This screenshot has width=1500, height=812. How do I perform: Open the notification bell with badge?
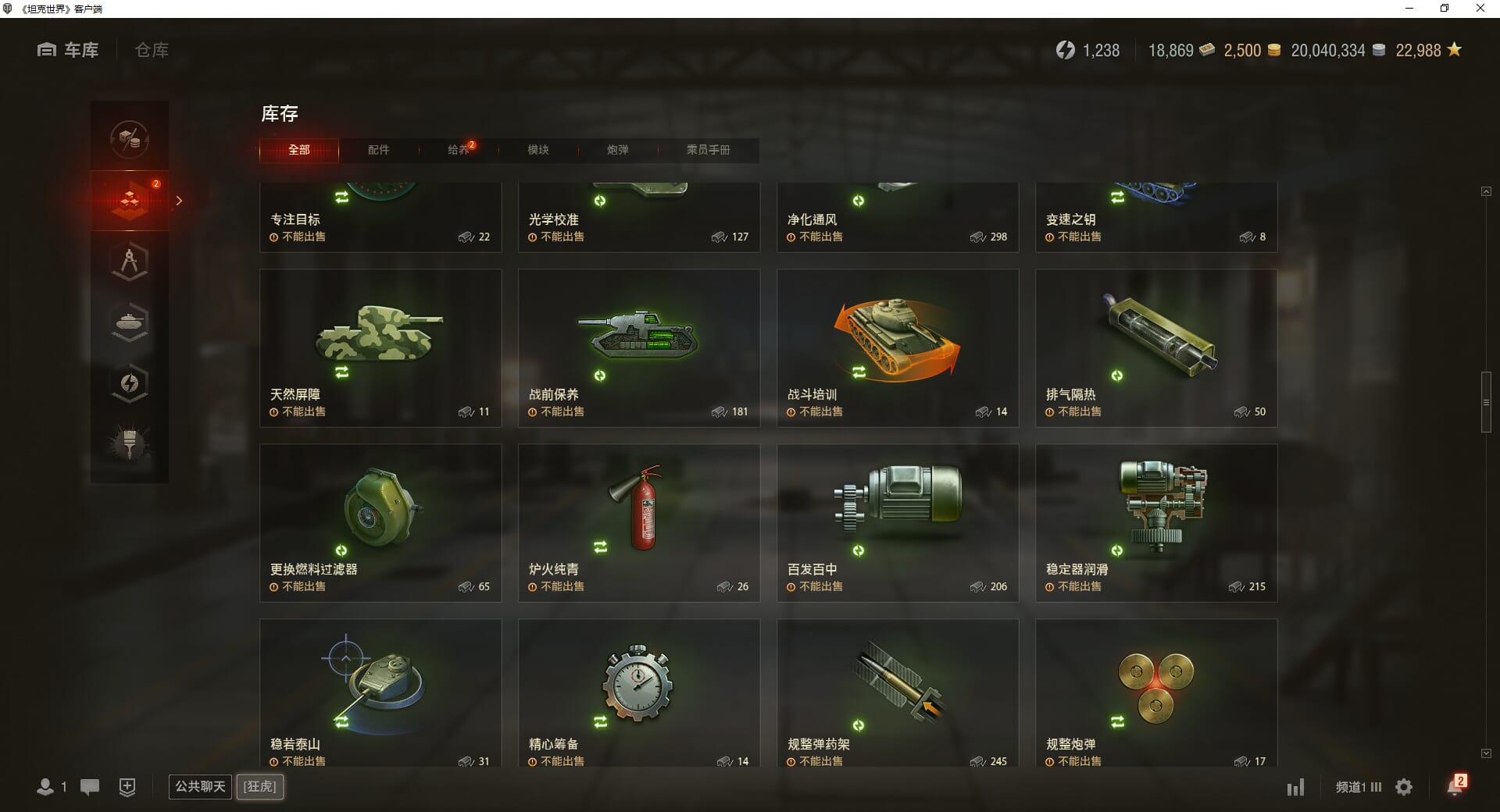point(1456,785)
